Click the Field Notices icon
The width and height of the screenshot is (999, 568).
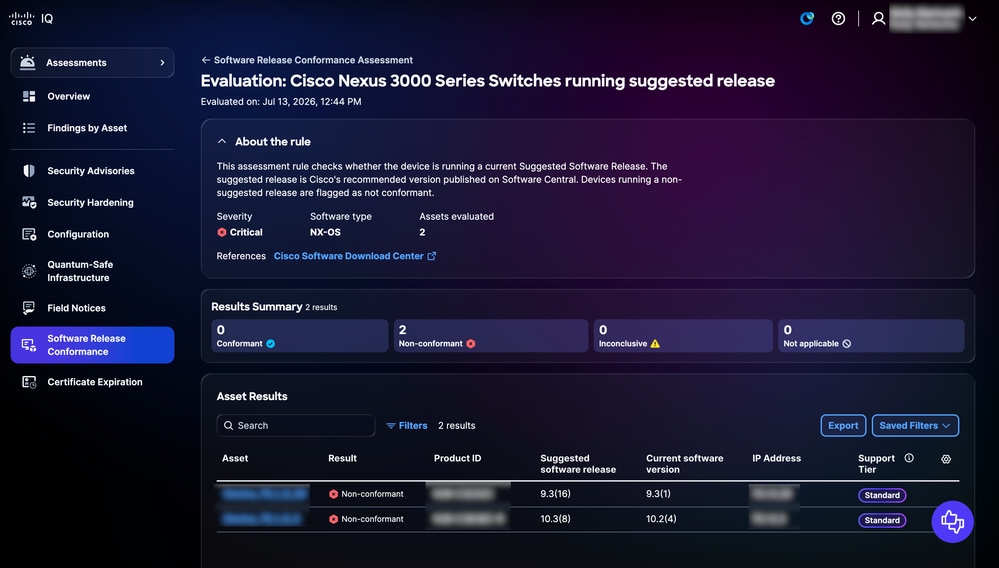point(29,308)
